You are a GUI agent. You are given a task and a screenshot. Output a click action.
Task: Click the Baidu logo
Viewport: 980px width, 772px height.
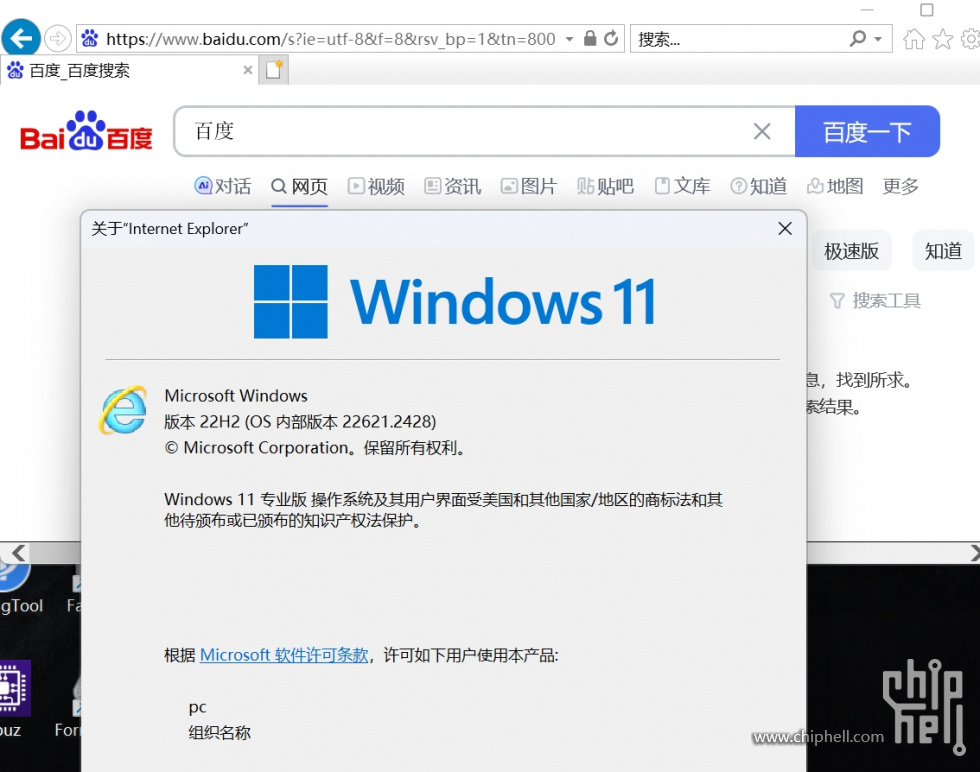(86, 131)
